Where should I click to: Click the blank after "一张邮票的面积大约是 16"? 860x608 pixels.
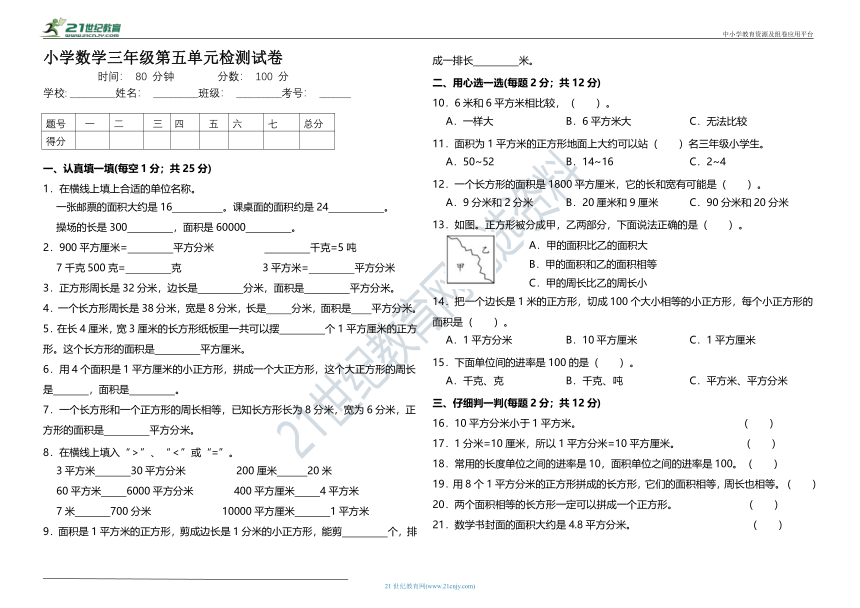197,208
